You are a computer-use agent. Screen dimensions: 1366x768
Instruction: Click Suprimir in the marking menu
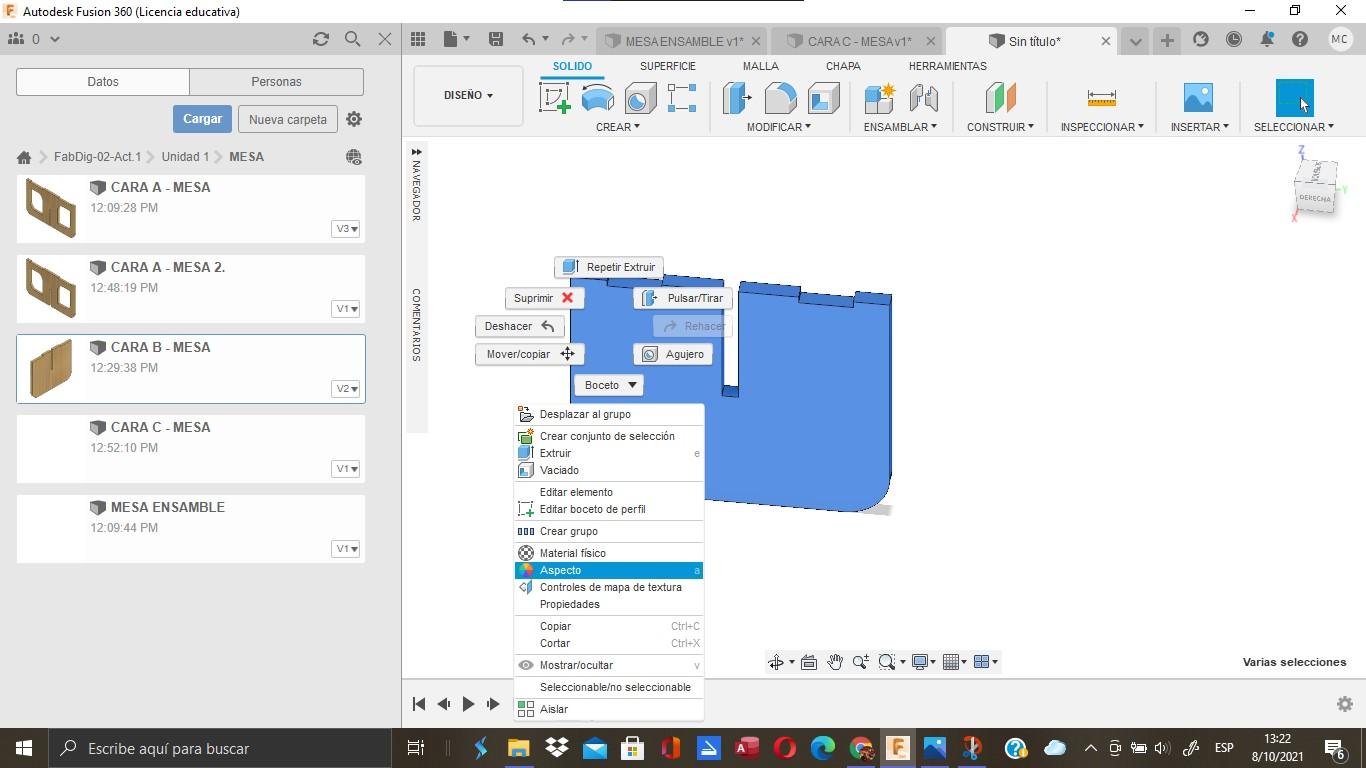point(545,298)
